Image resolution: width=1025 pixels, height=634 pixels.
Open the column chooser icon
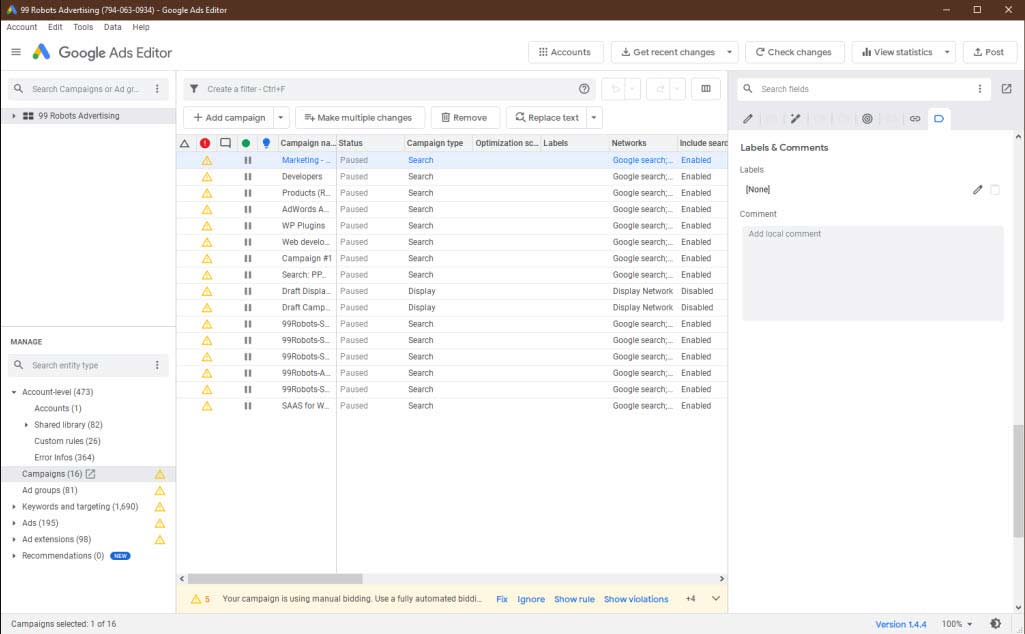706,89
